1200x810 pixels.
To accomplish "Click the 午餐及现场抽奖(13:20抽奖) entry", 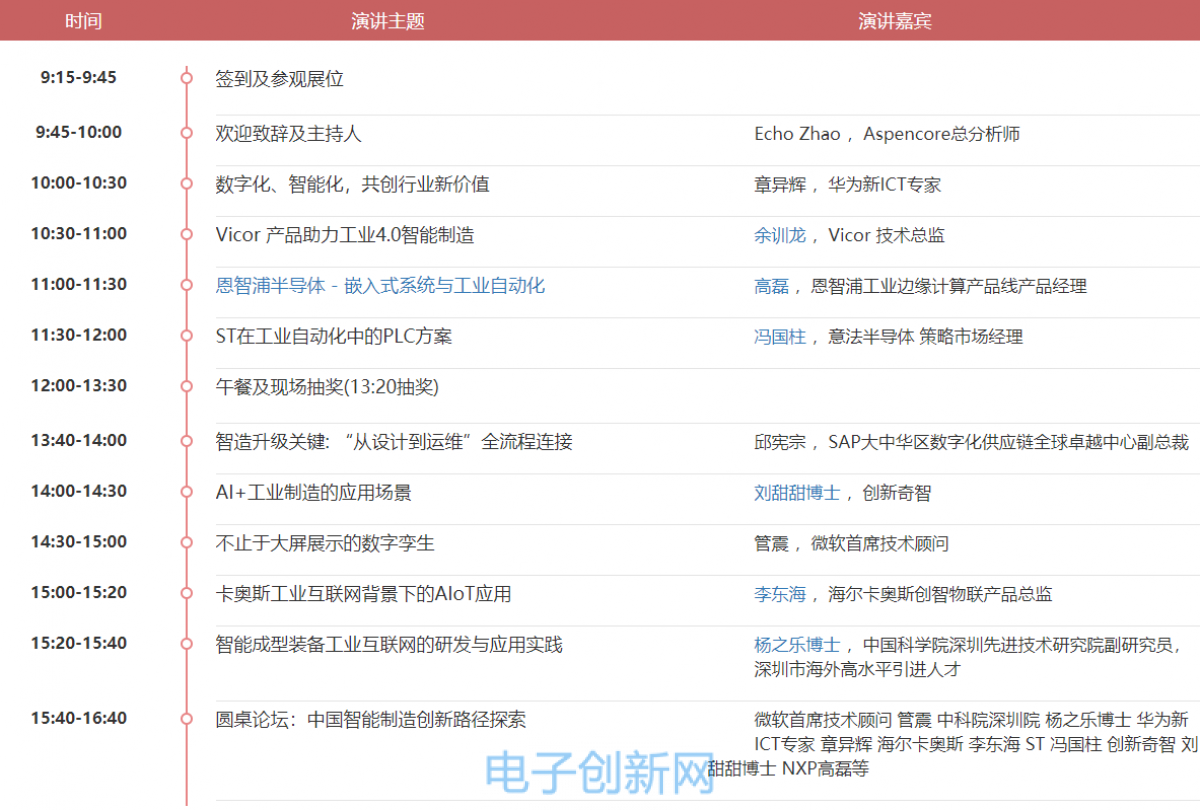I will click(x=327, y=388).
